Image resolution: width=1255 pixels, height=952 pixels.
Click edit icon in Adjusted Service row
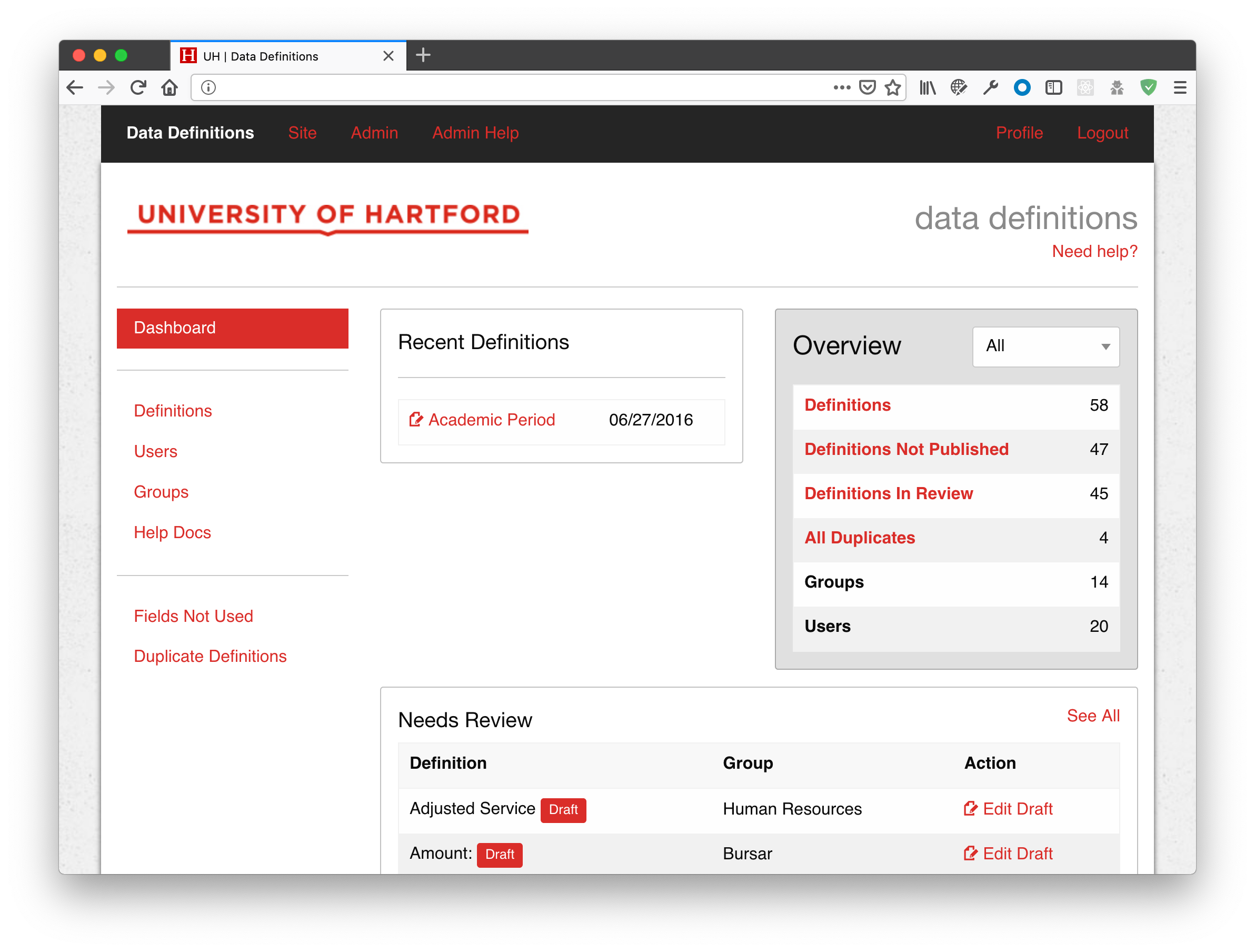970,808
